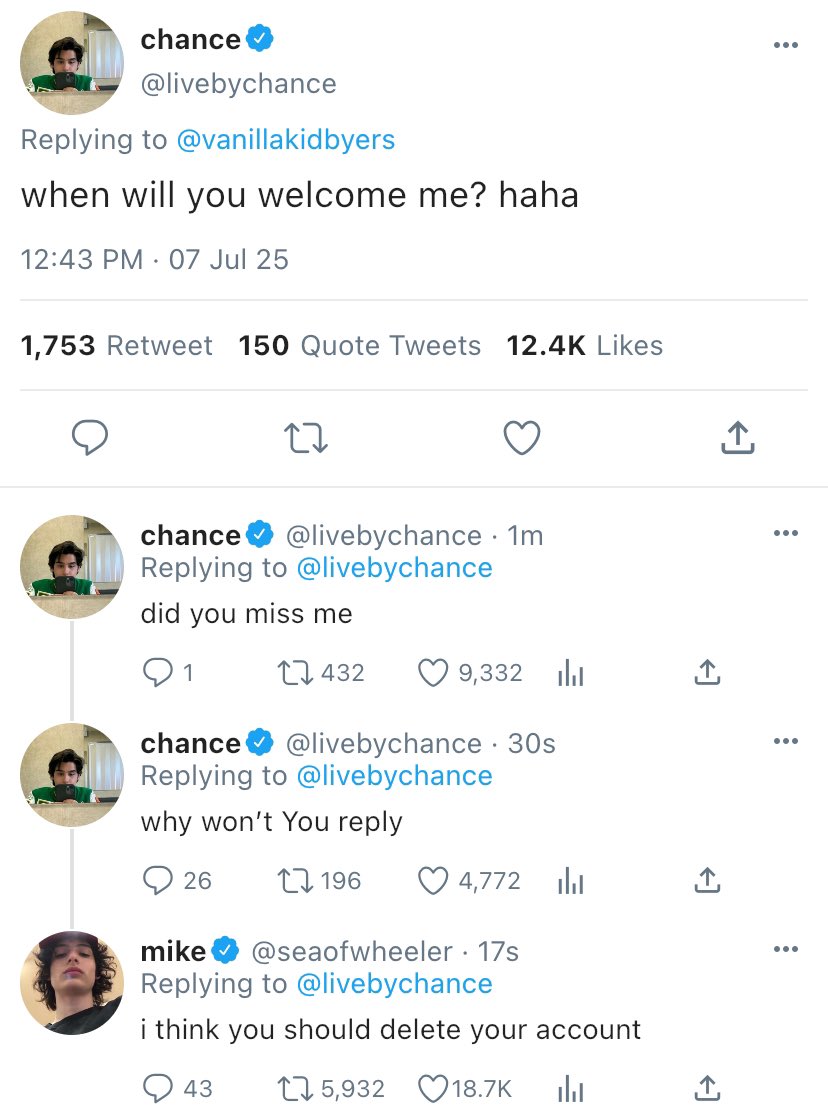
Task: Reply to the main "welcome me" tweet
Action: pos(89,437)
